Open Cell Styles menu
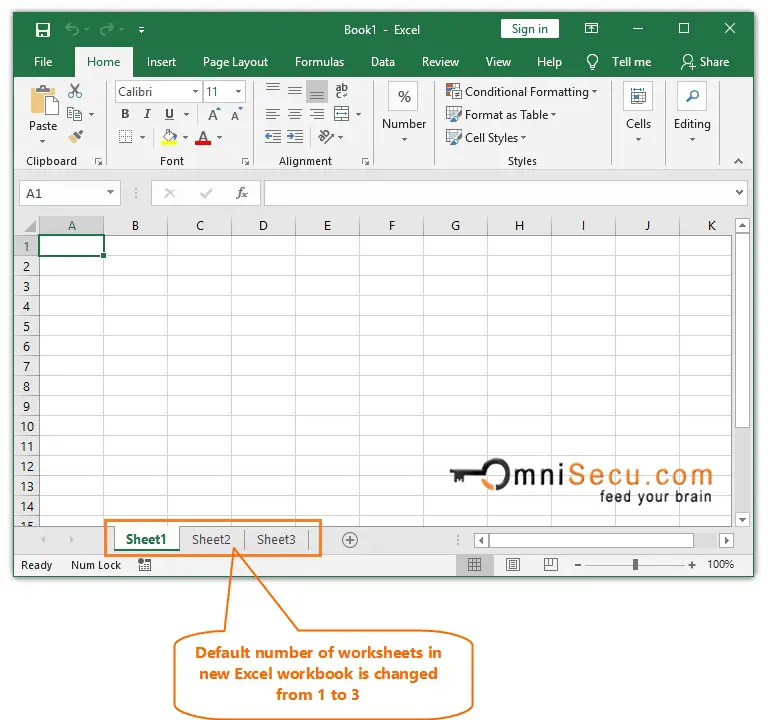 point(486,138)
